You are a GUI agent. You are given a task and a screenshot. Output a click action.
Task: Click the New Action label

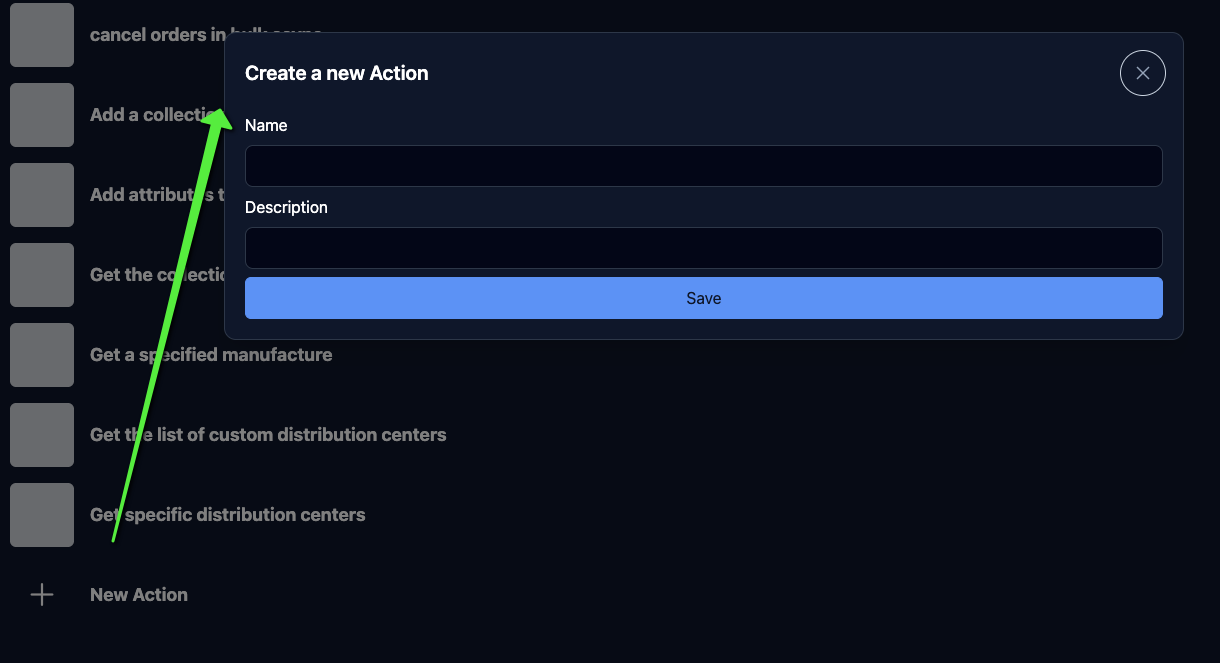(x=139, y=594)
